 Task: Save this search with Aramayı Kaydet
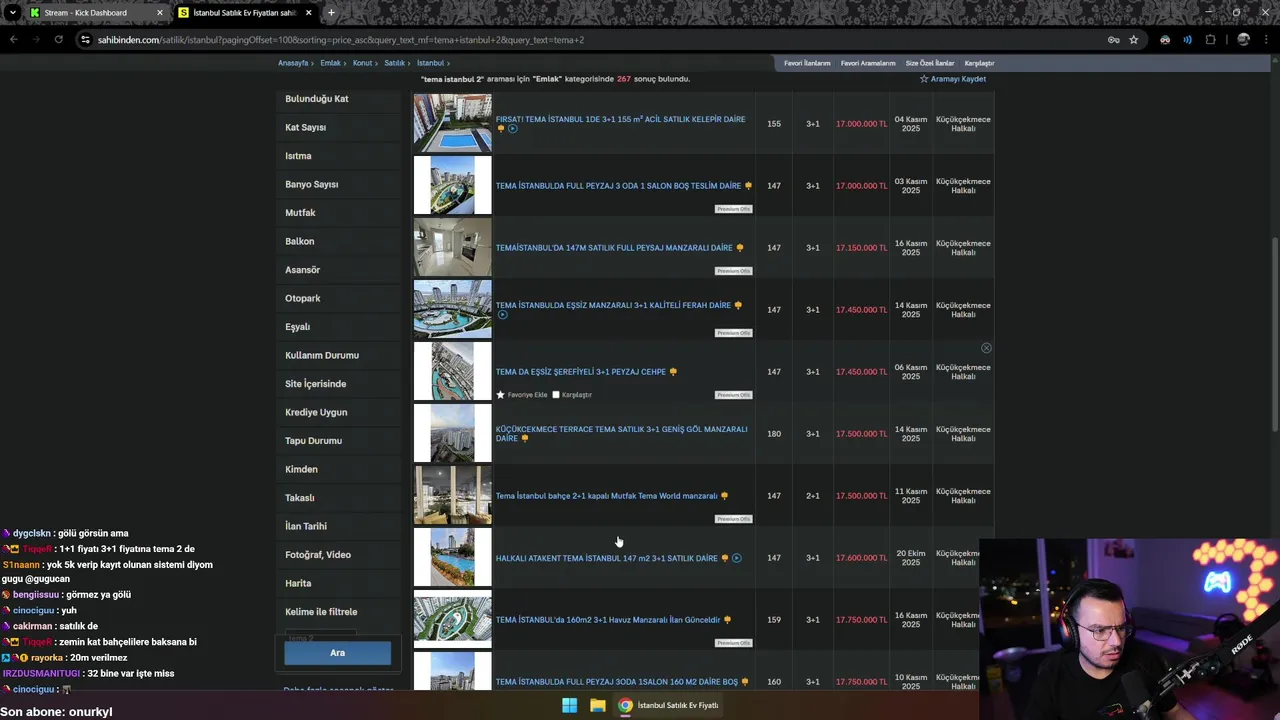[953, 79]
